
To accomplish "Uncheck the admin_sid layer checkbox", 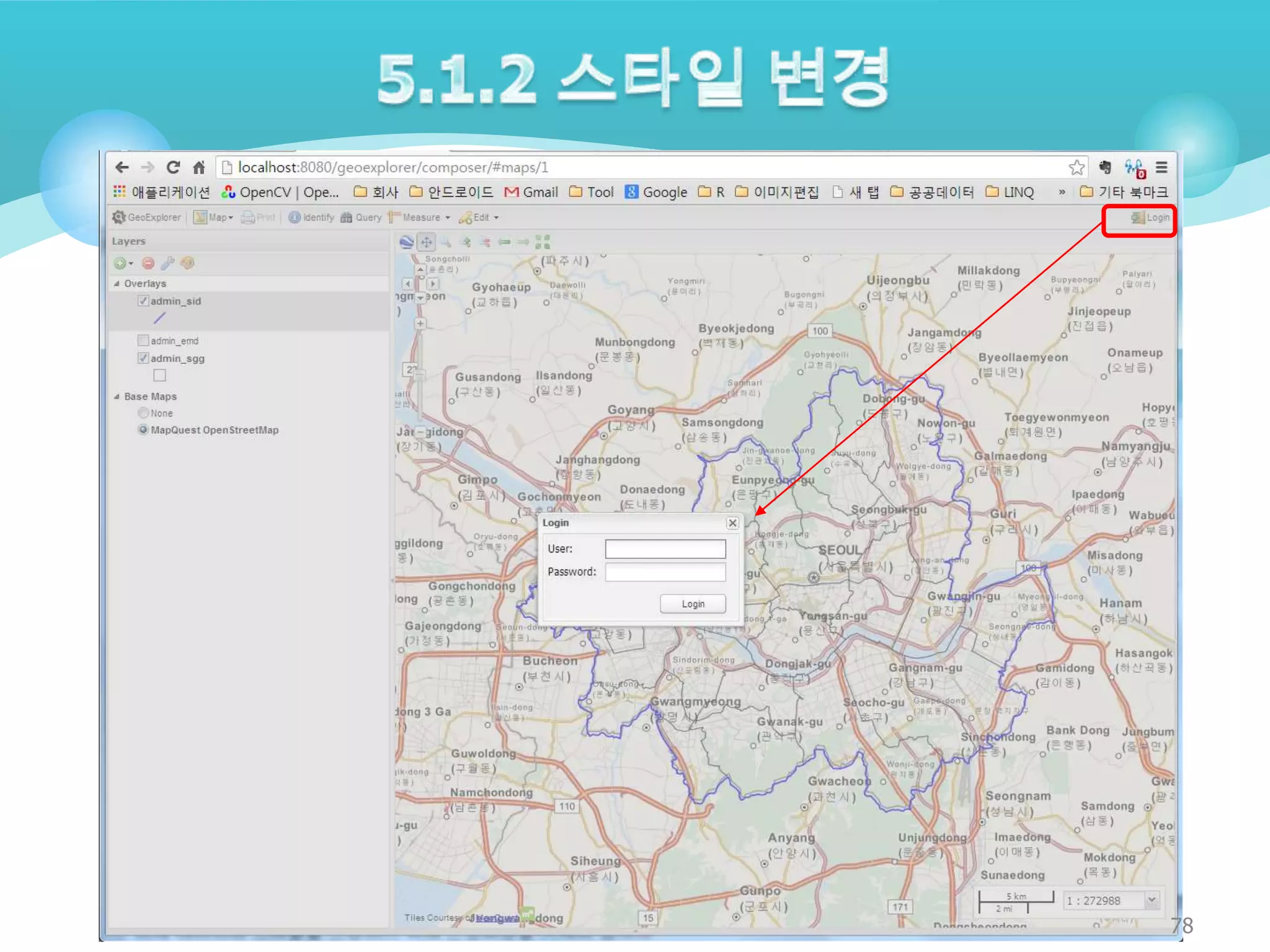I will (x=143, y=301).
